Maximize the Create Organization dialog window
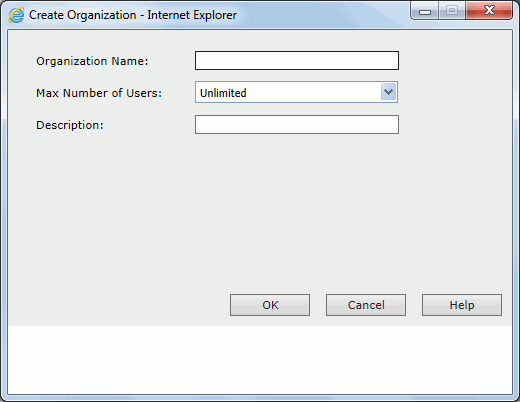The width and height of the screenshot is (520, 402). click(452, 11)
